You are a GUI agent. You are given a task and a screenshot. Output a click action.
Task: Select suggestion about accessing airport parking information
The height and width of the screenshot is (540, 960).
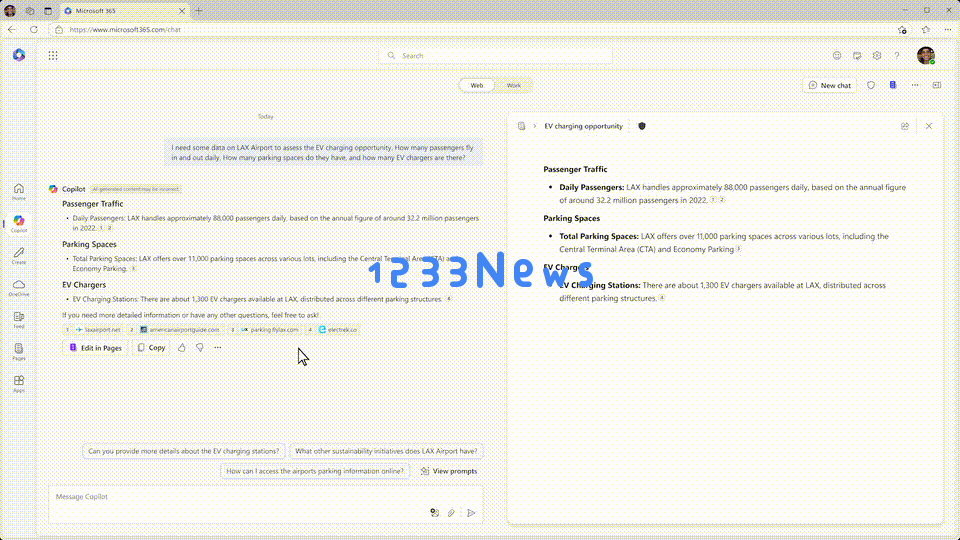tap(315, 471)
